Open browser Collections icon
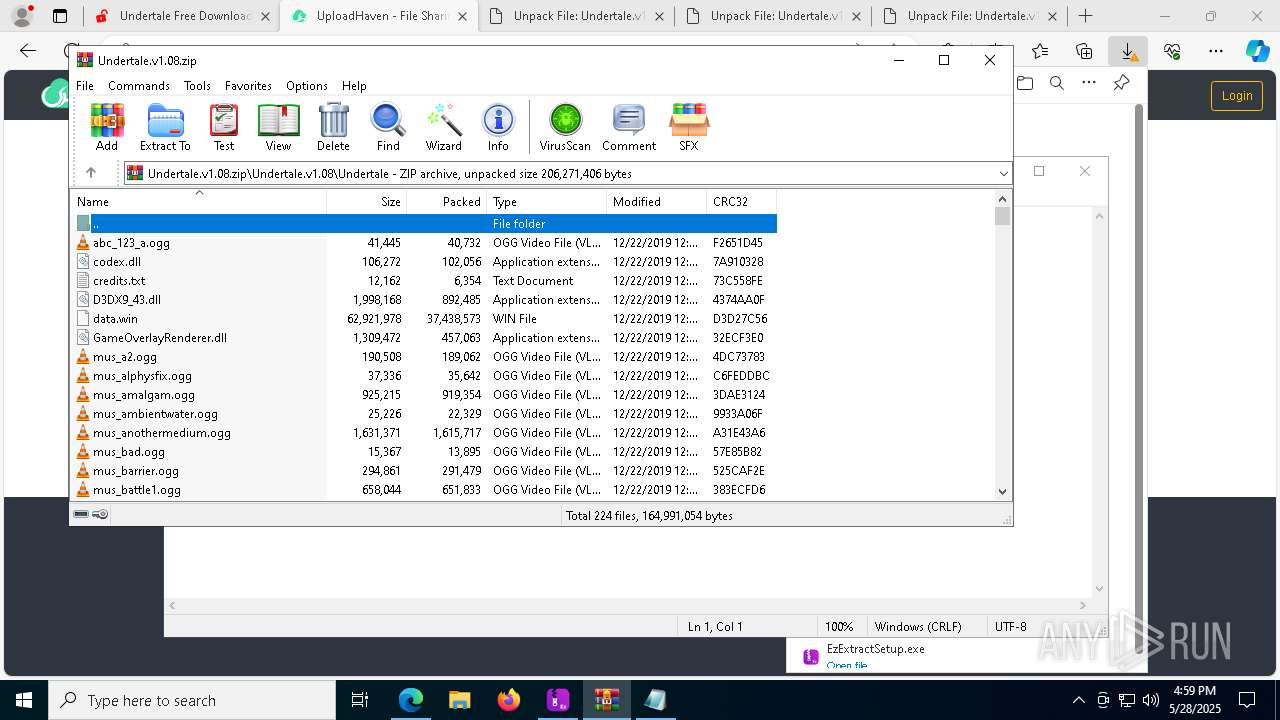The image size is (1280, 720). (1084, 51)
